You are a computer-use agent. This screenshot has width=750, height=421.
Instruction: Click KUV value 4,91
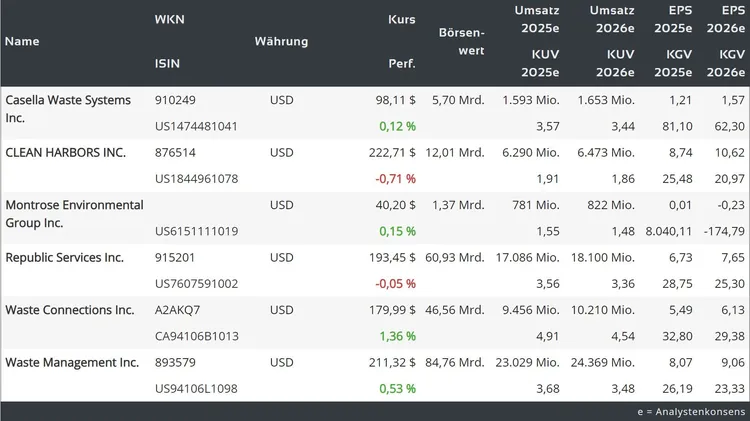tap(548, 336)
